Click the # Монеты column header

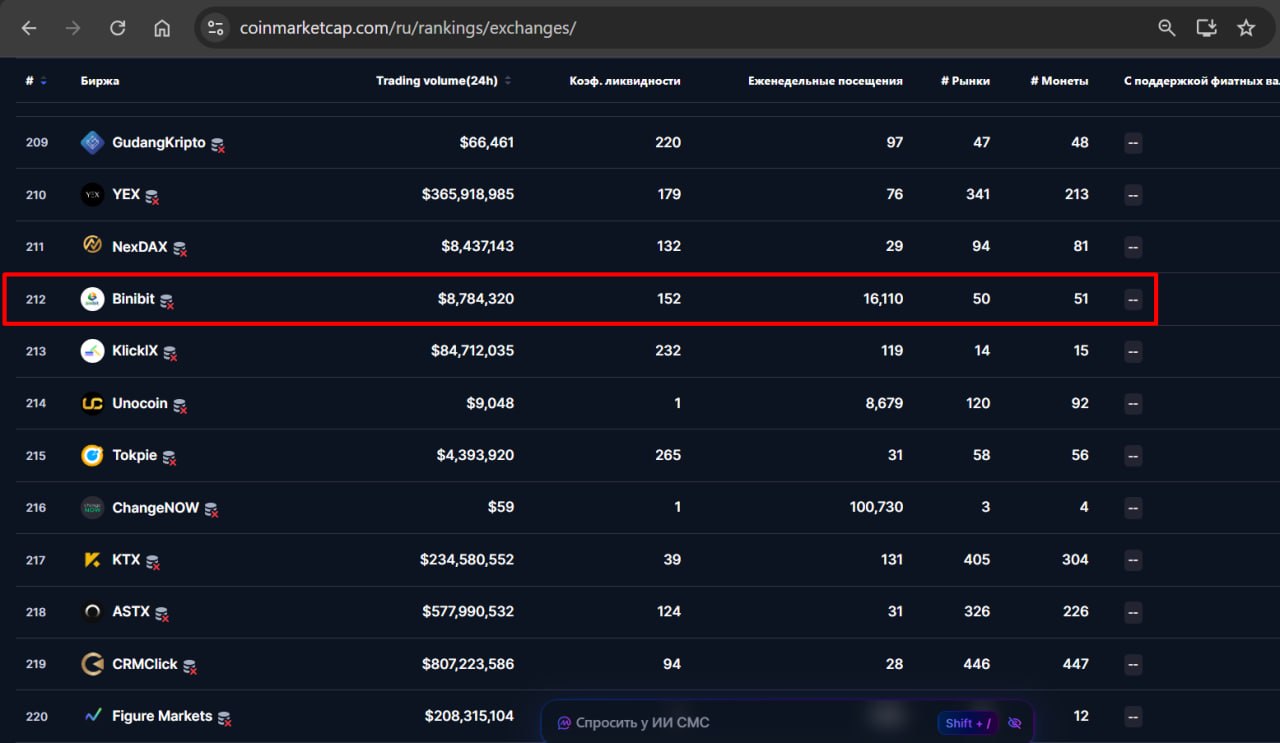click(x=1059, y=81)
